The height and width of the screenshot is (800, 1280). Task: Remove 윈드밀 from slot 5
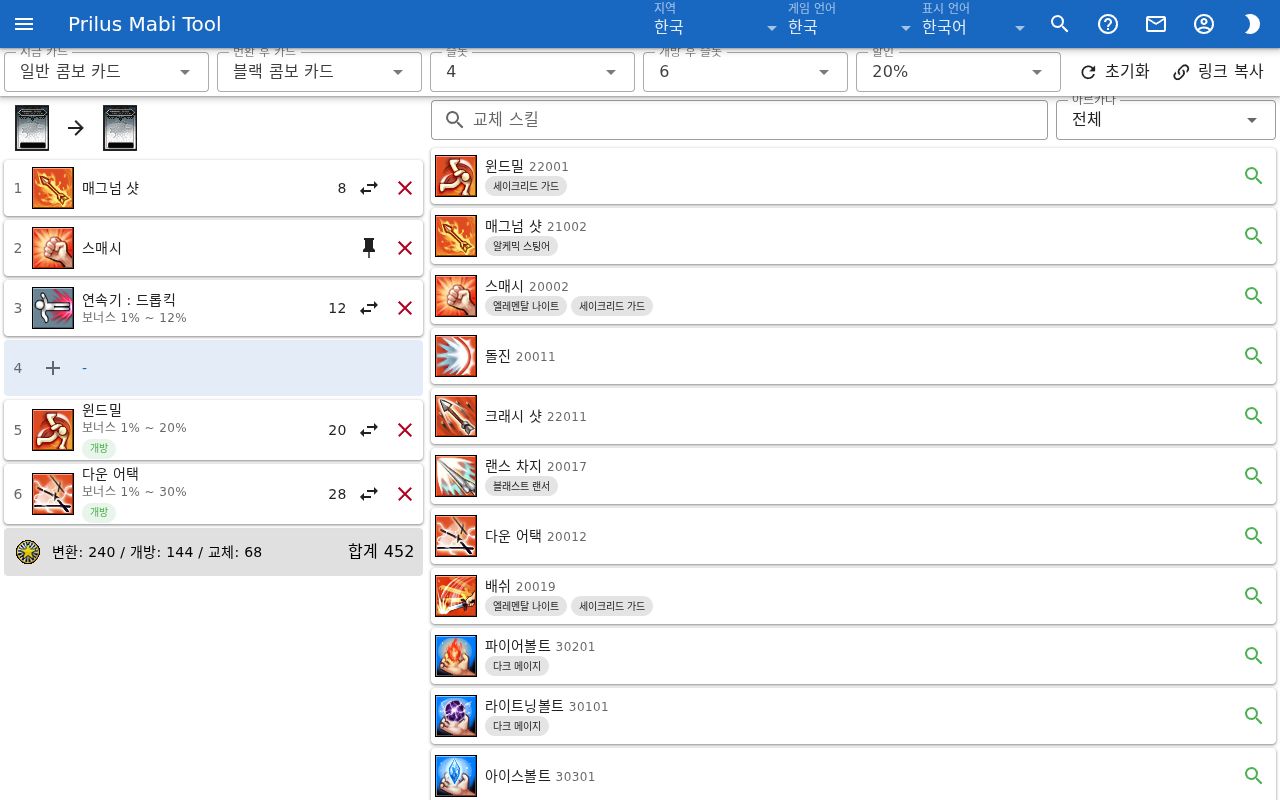pos(405,430)
